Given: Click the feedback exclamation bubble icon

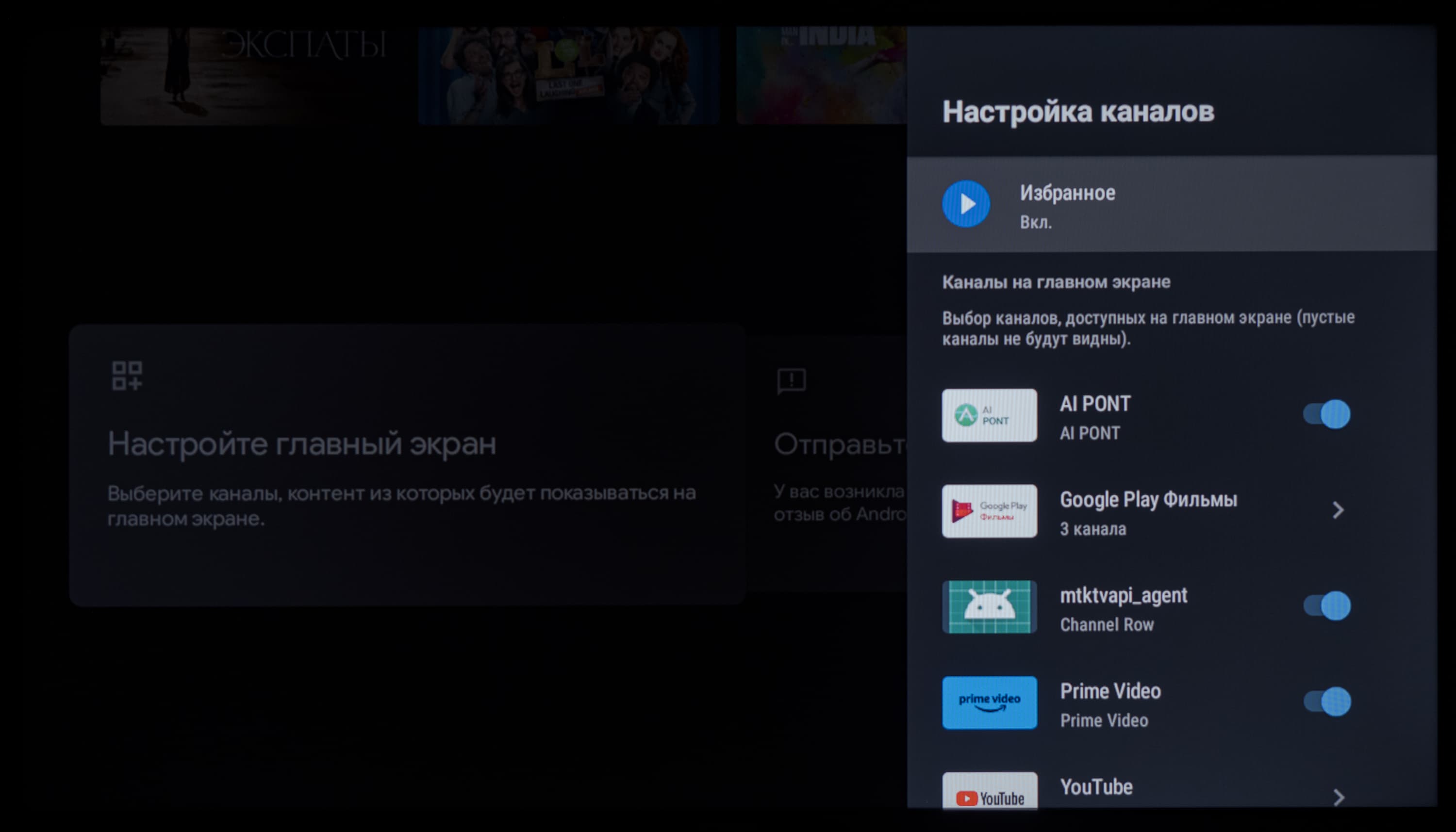Looking at the screenshot, I should (791, 381).
